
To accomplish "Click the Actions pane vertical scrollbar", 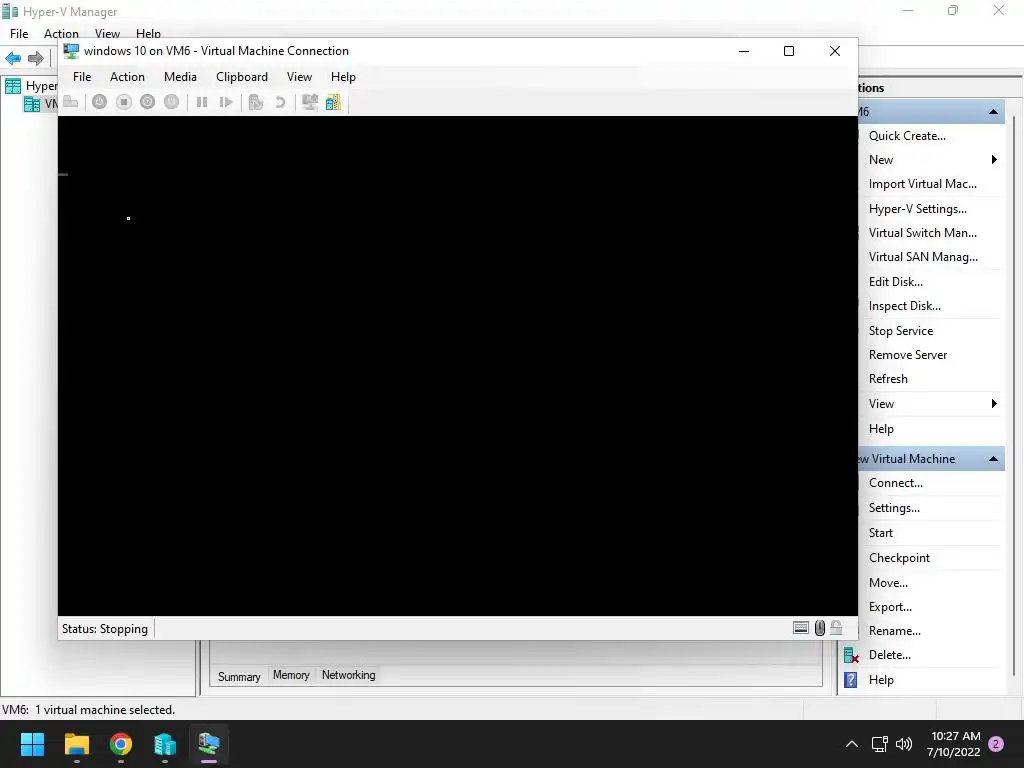I will 1013,395.
